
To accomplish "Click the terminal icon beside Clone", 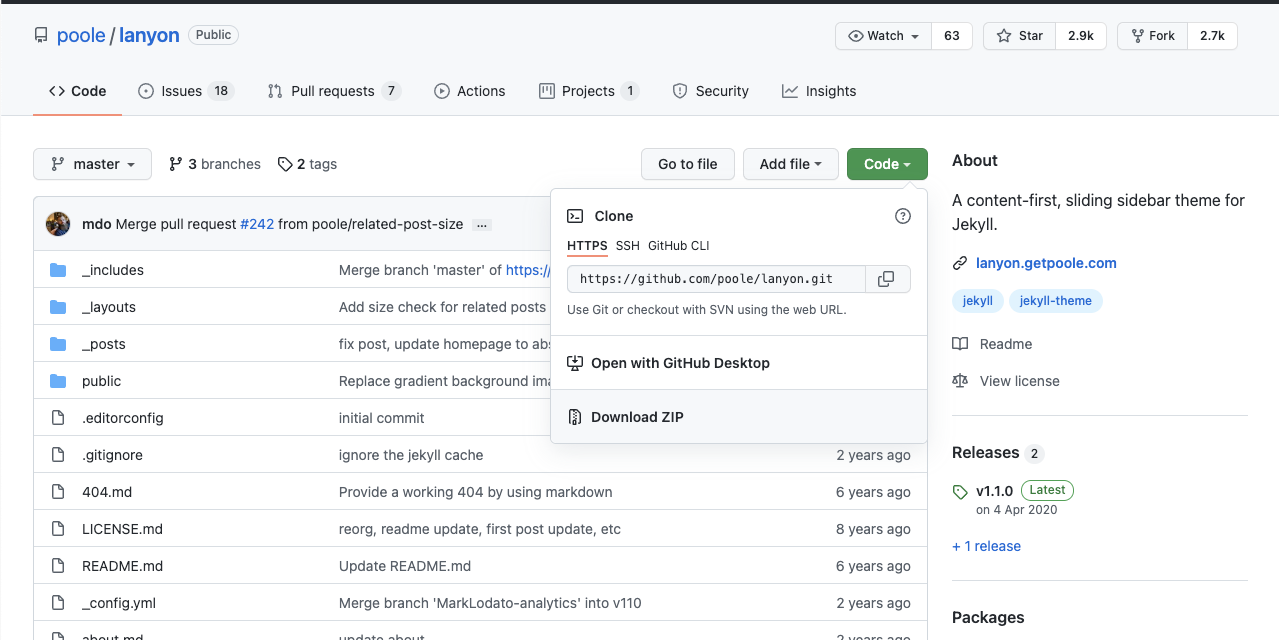I will (x=575, y=216).
